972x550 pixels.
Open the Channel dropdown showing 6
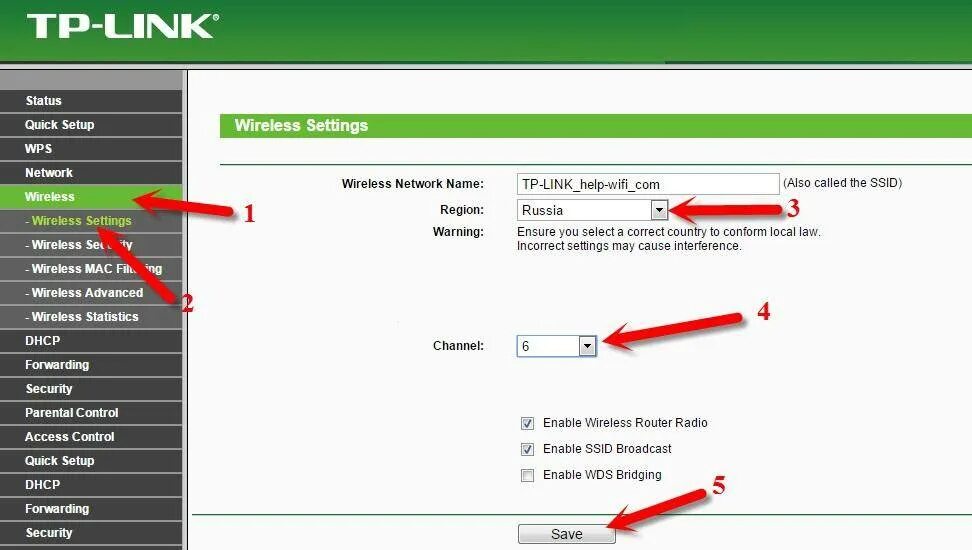point(557,346)
